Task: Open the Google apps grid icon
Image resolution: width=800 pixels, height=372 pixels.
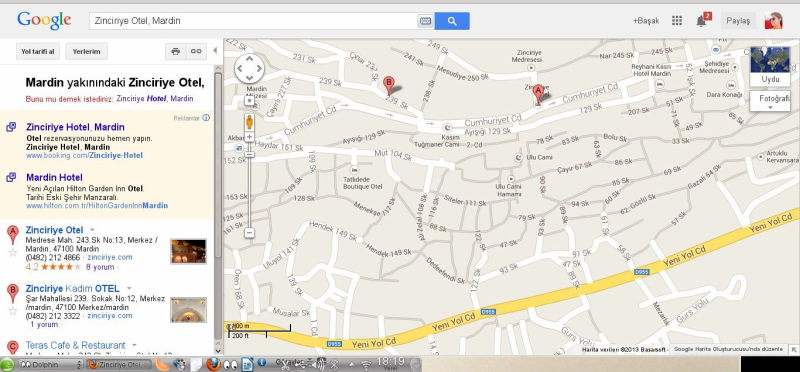Action: point(677,21)
